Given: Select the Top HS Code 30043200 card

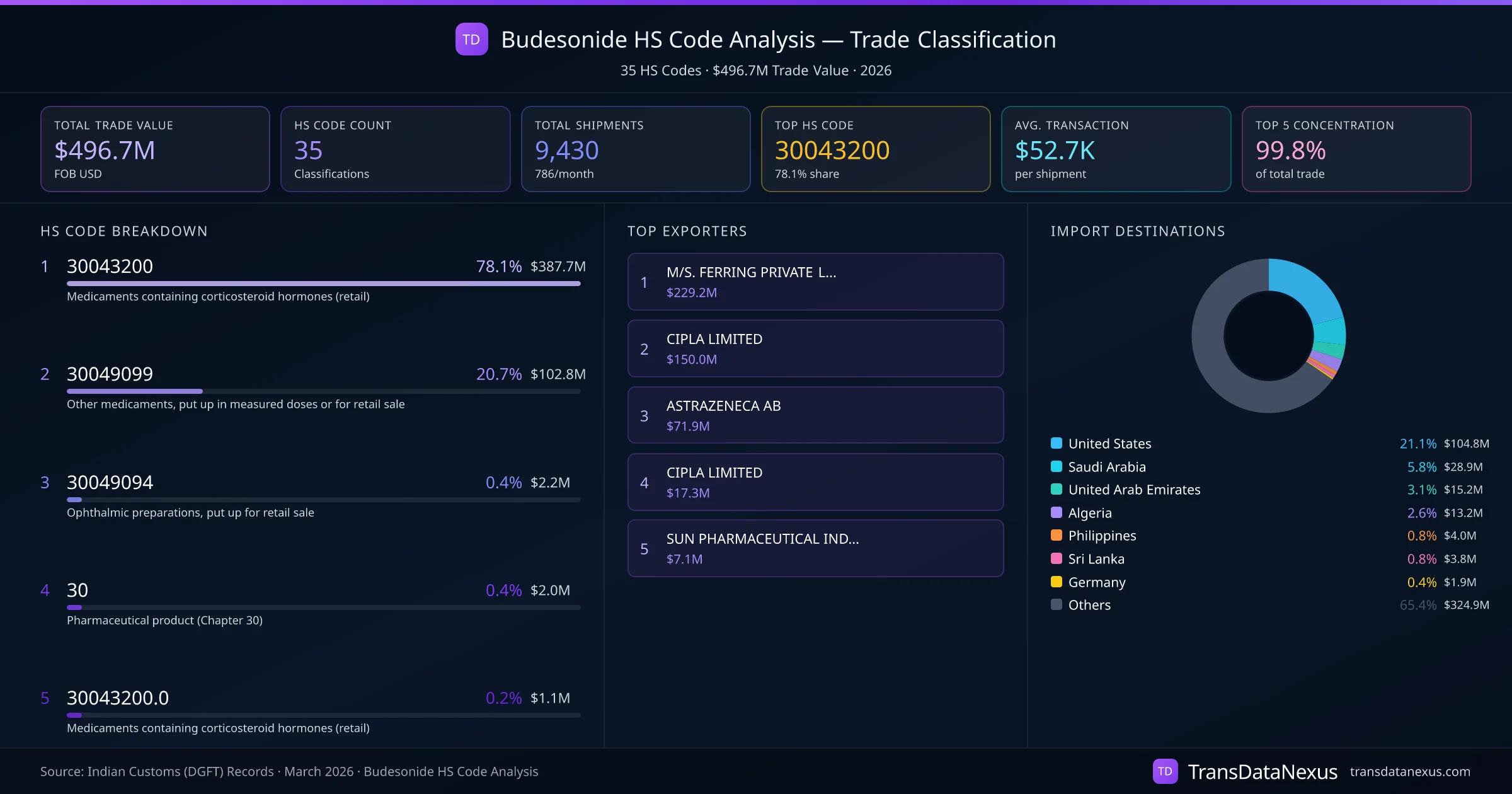Looking at the screenshot, I should (875, 149).
